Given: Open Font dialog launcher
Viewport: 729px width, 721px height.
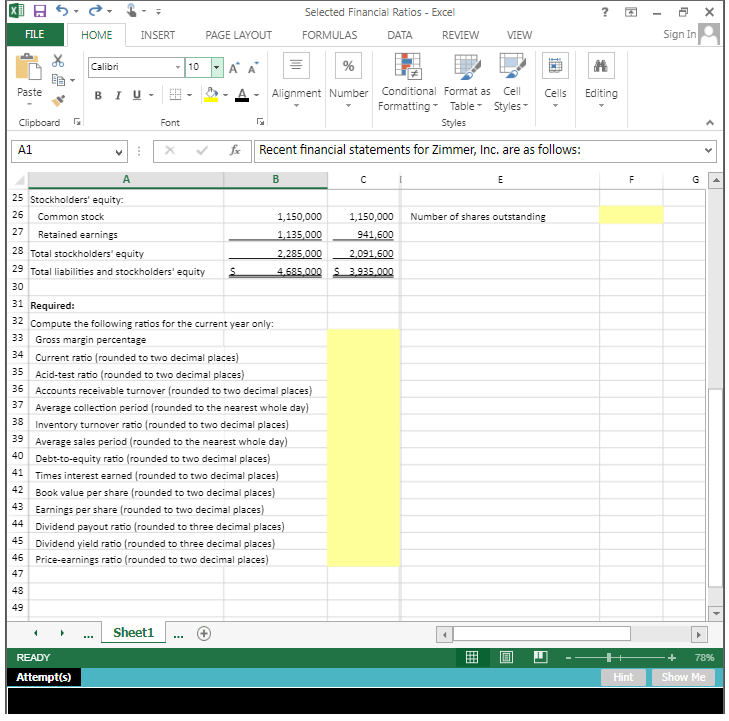Looking at the screenshot, I should tap(260, 122).
